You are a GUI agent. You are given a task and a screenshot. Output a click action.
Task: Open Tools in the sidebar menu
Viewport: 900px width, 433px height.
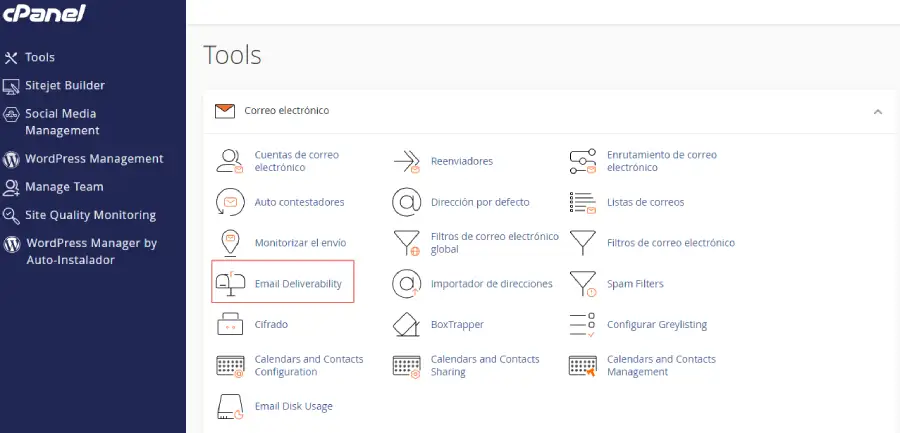pyautogui.click(x=40, y=57)
